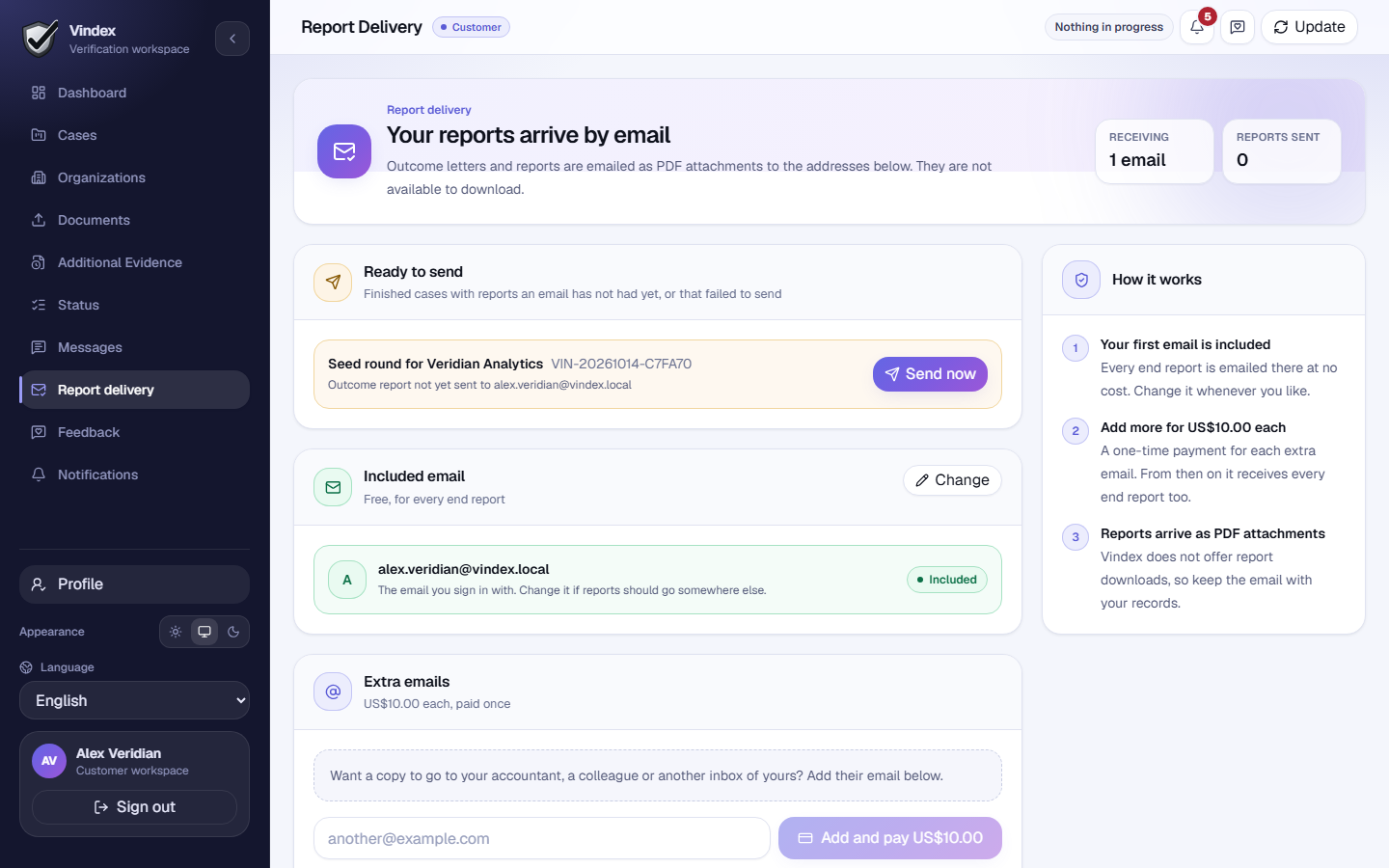The height and width of the screenshot is (868, 1389).
Task: Click the Included email envelope icon
Action: pos(333,487)
